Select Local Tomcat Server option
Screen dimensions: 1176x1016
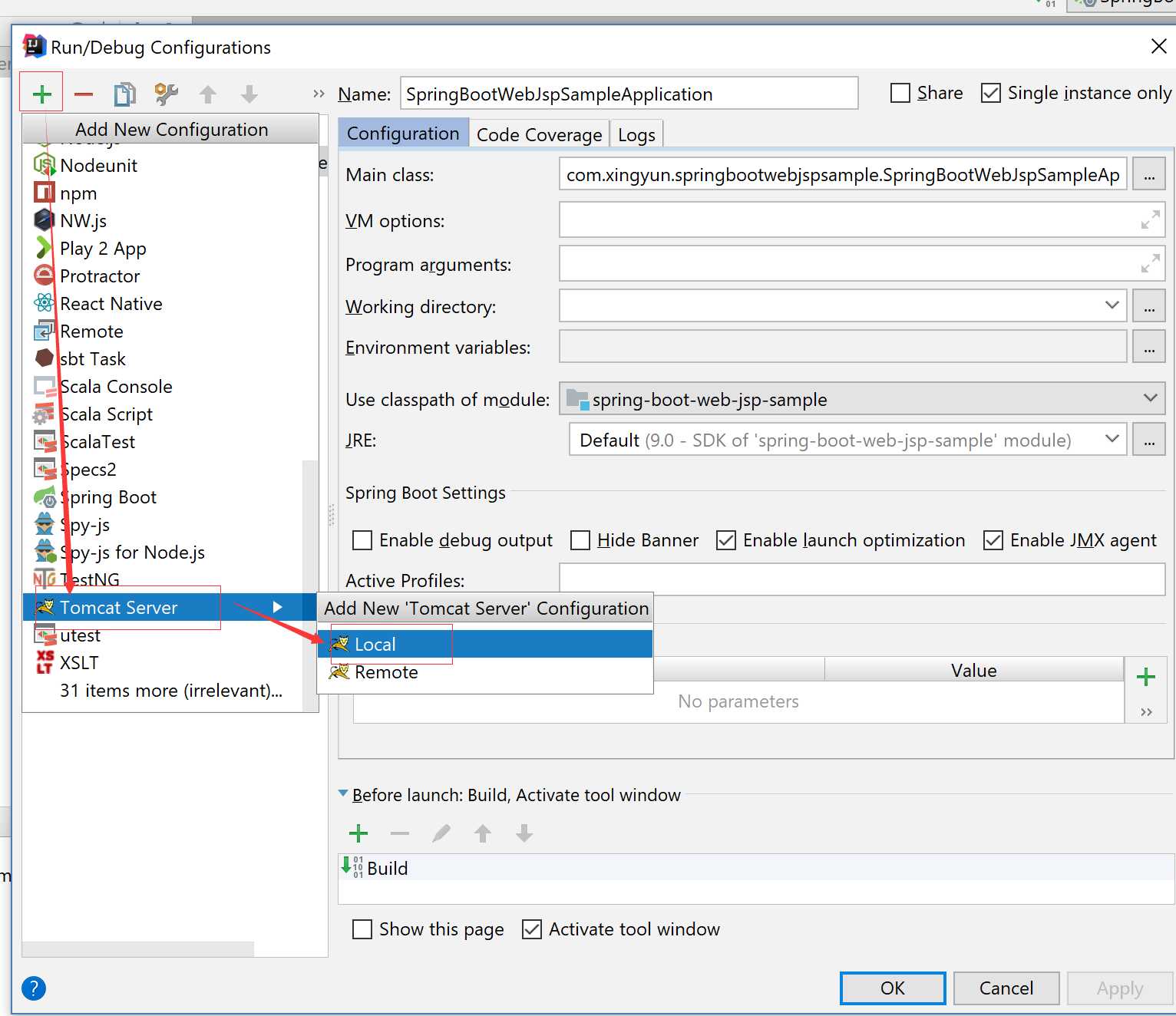click(485, 645)
